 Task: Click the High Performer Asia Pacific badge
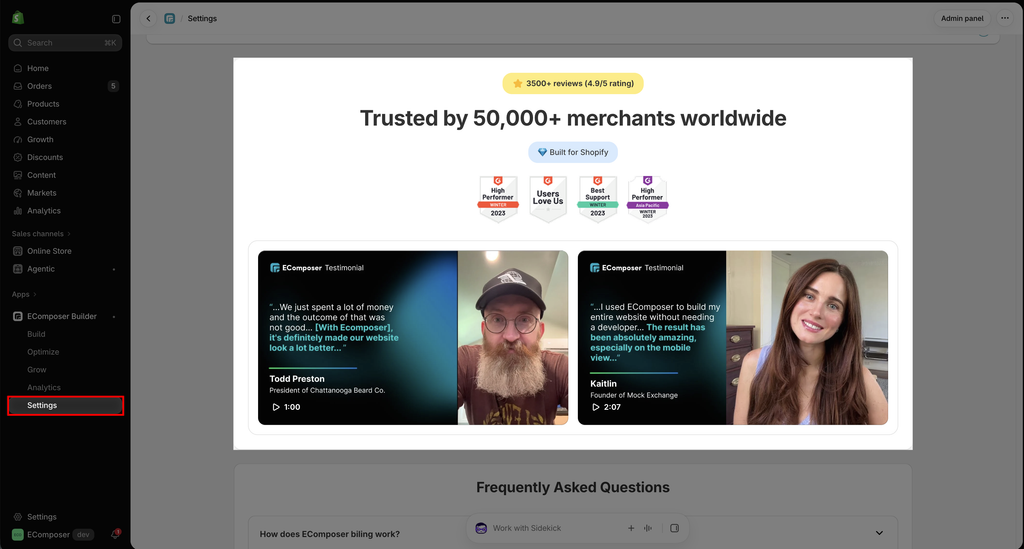pos(647,199)
